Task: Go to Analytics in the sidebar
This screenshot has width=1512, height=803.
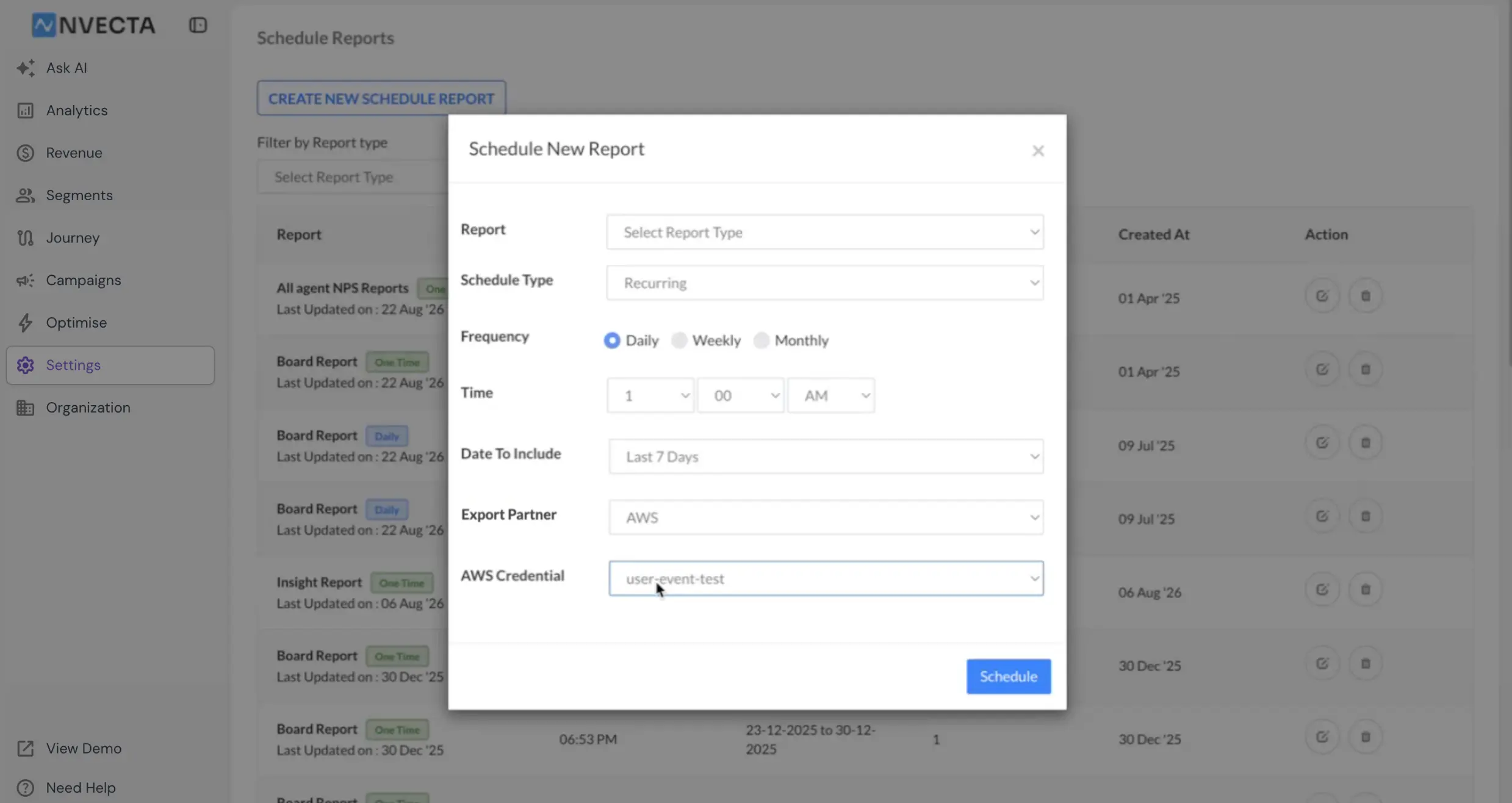Action: (x=76, y=110)
